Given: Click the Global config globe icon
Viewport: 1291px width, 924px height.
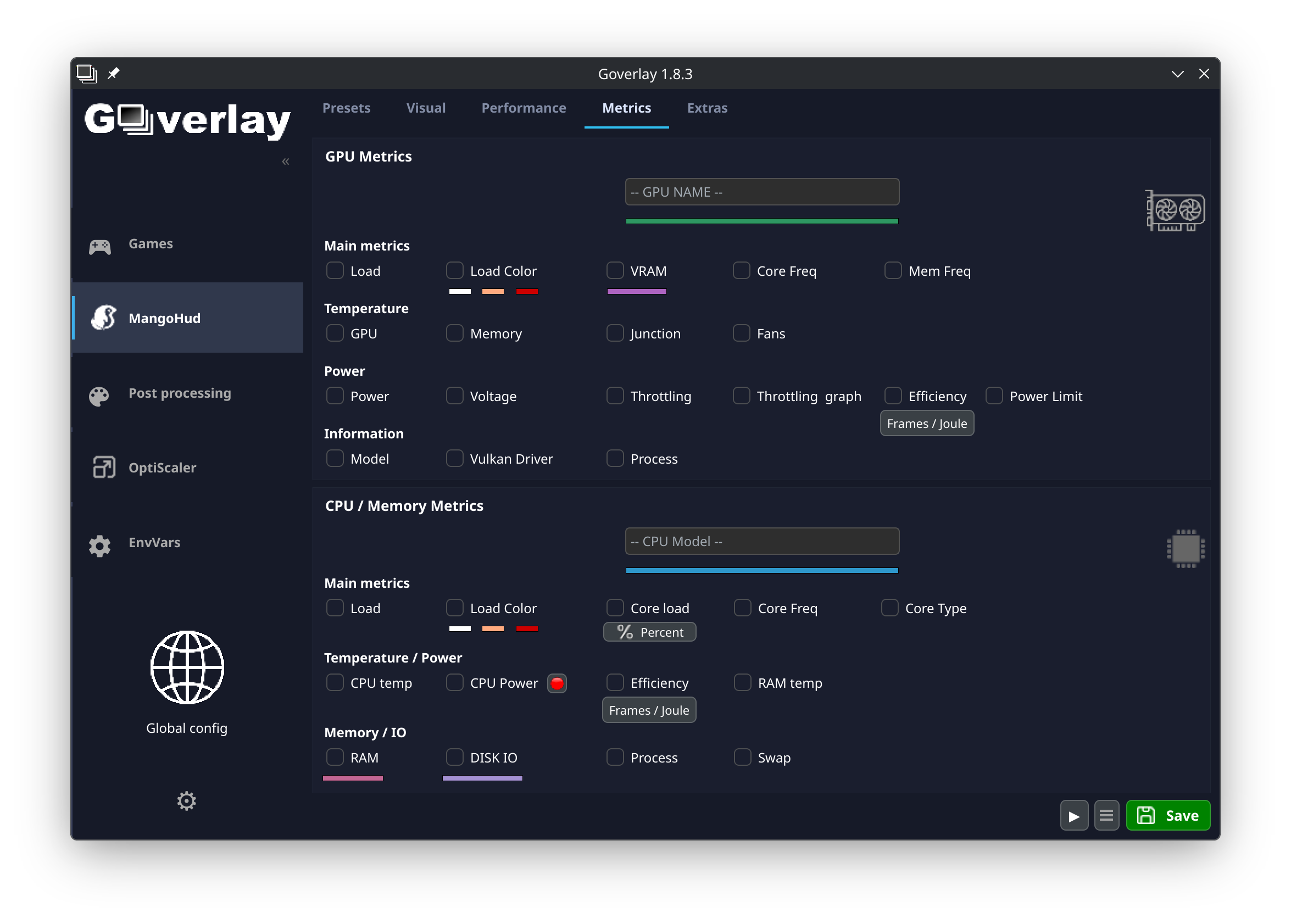Looking at the screenshot, I should tap(187, 667).
